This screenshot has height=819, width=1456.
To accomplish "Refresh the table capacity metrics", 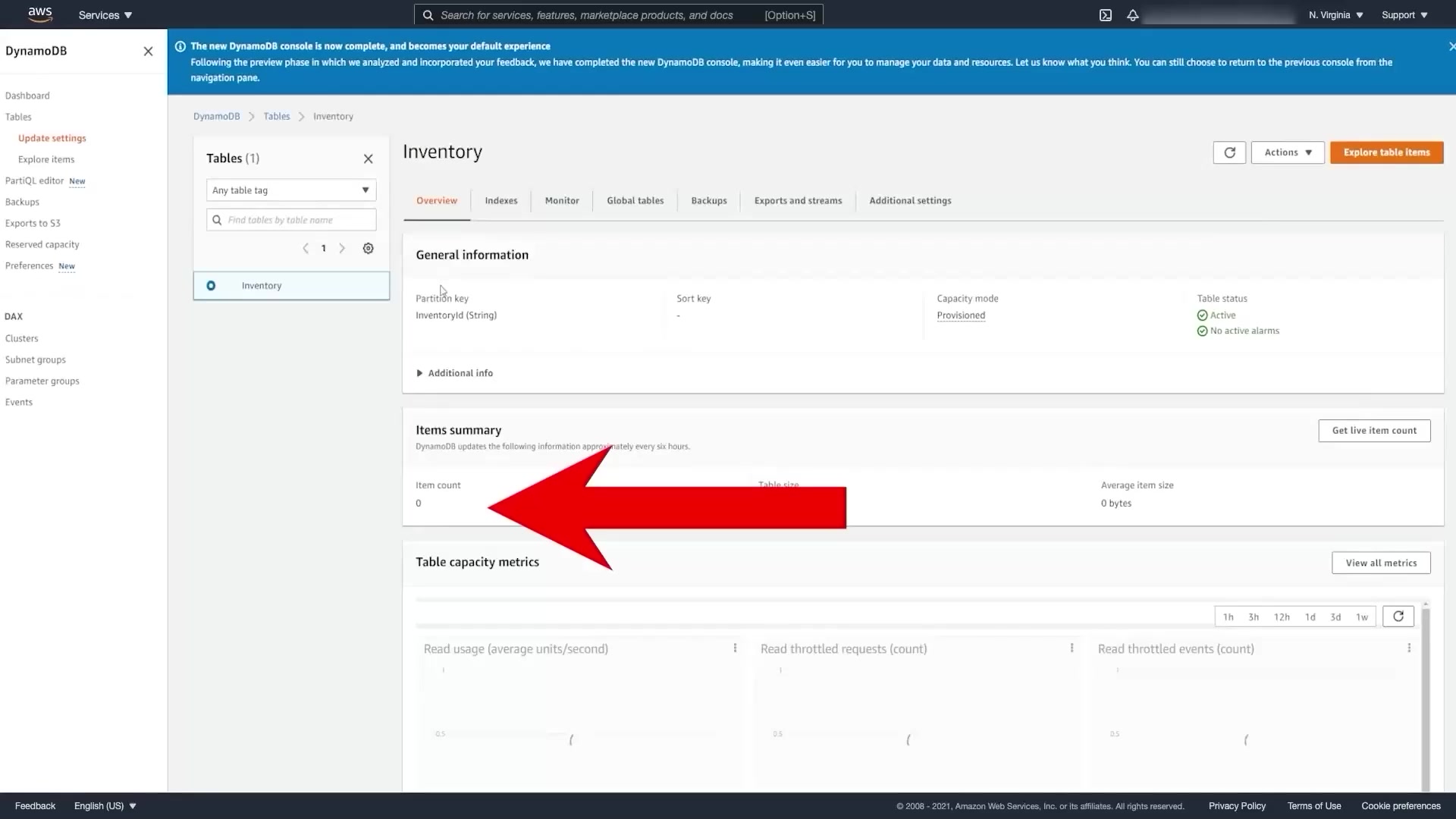I will (x=1398, y=617).
